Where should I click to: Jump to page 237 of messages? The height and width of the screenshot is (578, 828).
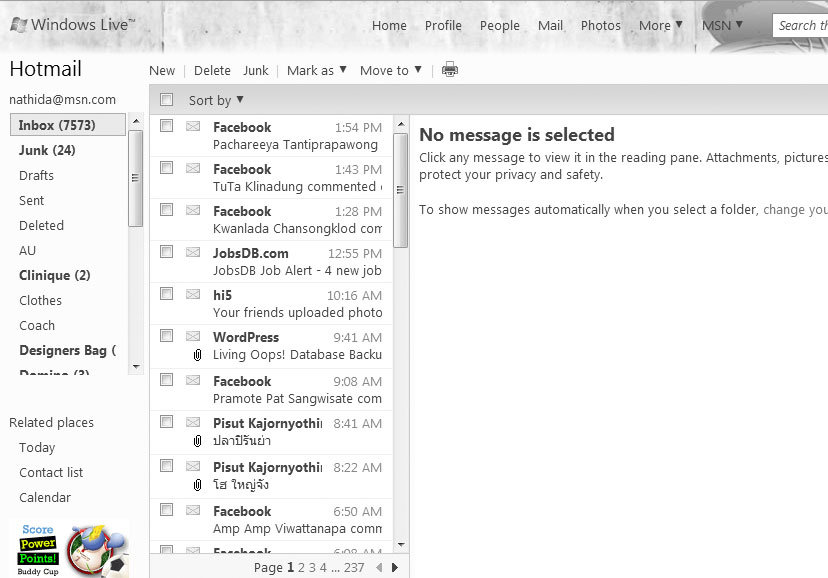354,567
